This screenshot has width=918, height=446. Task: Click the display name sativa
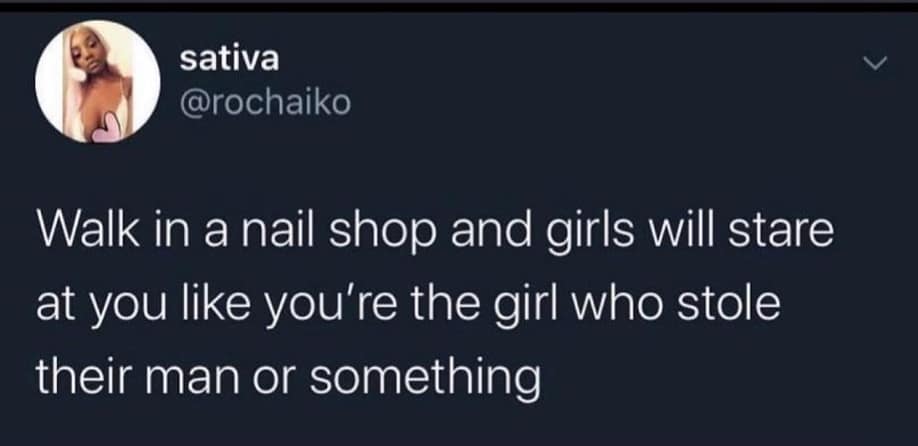tap(230, 59)
